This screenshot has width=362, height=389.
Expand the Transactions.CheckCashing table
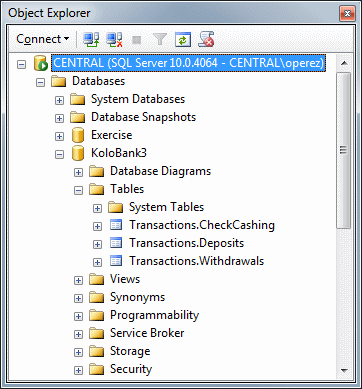[97, 227]
